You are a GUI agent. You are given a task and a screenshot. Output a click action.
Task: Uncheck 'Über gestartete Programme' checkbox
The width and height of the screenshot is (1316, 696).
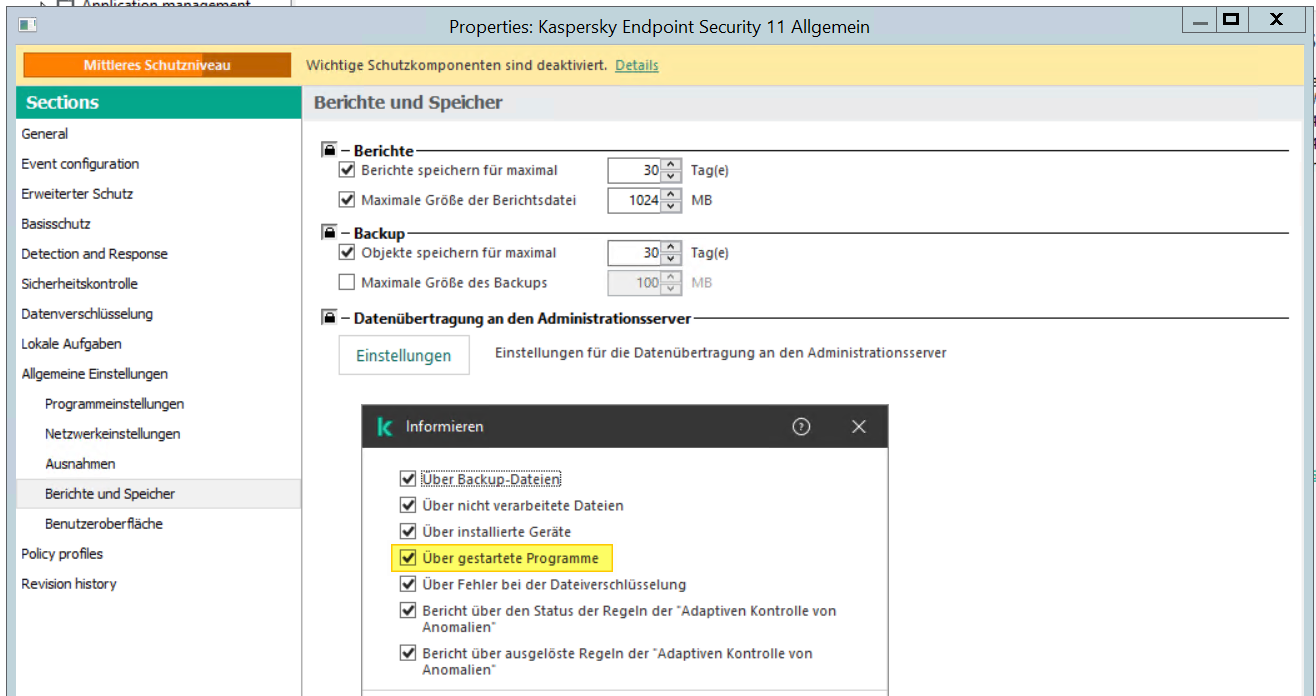[x=408, y=558]
